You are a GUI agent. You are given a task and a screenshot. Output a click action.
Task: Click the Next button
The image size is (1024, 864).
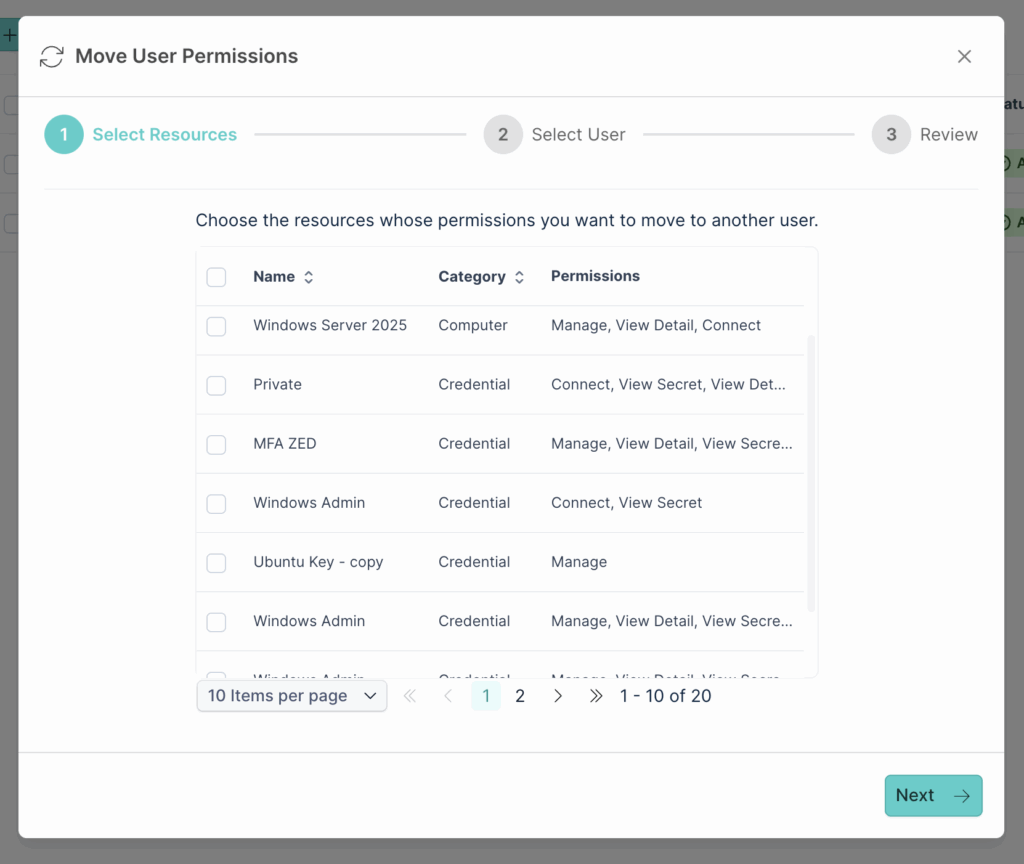tap(933, 795)
